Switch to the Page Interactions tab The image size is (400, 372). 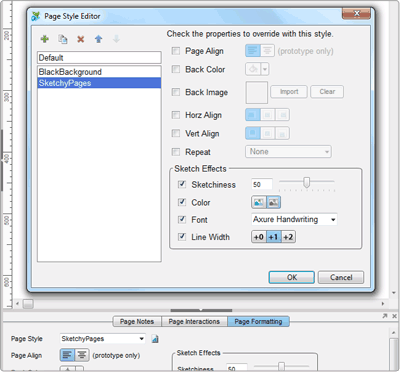pyautogui.click(x=194, y=322)
